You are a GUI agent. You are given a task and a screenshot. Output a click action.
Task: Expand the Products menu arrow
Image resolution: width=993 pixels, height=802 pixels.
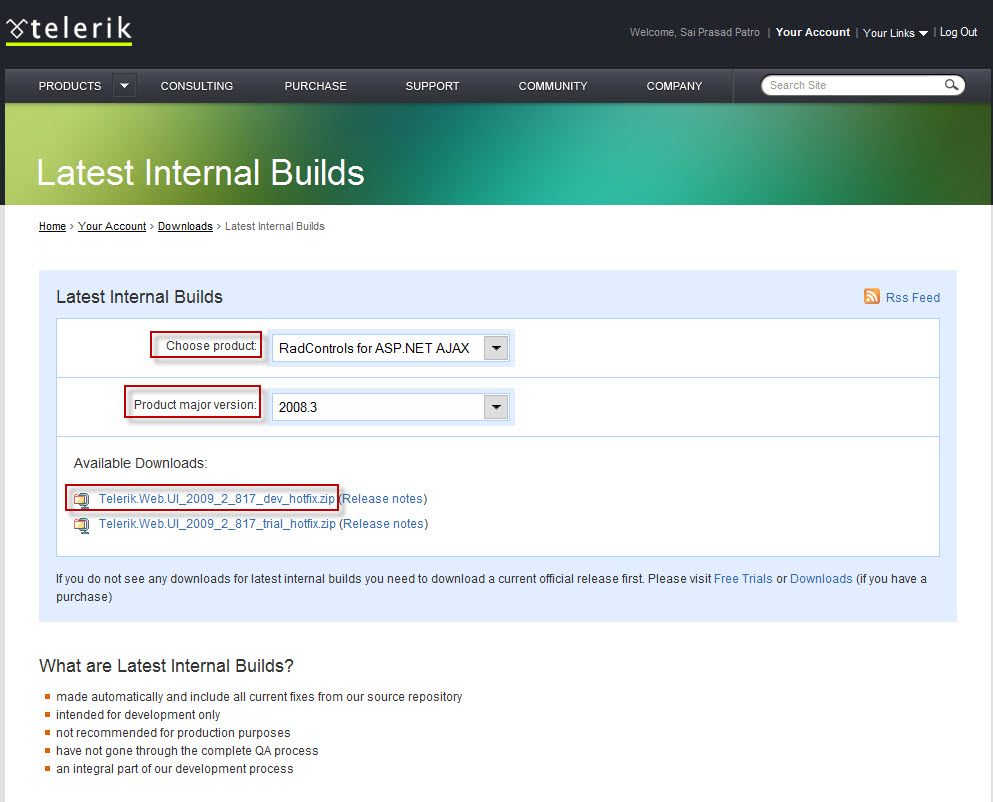click(125, 86)
